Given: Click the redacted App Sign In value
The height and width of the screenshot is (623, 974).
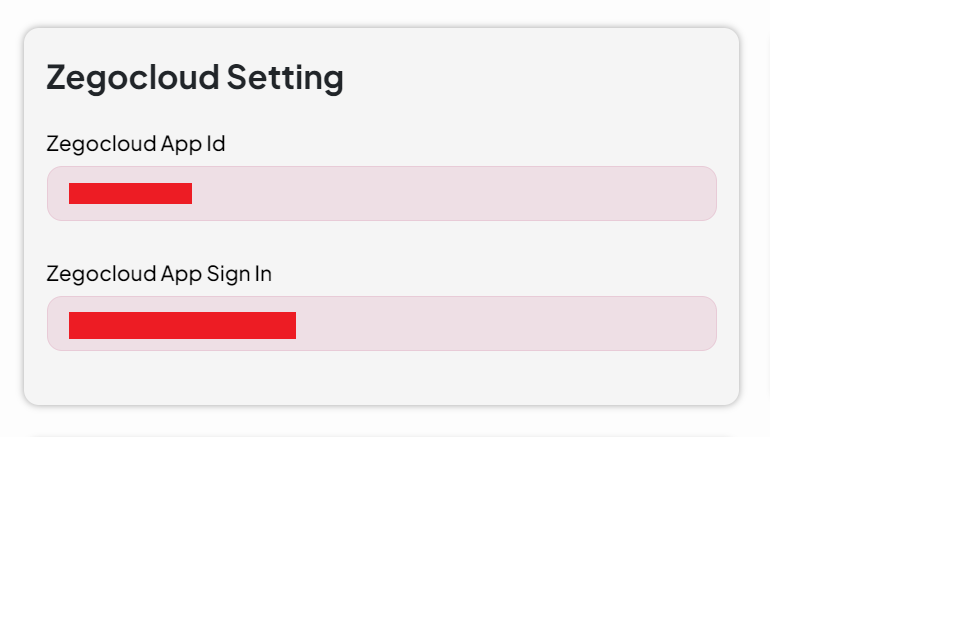Looking at the screenshot, I should coord(182,325).
